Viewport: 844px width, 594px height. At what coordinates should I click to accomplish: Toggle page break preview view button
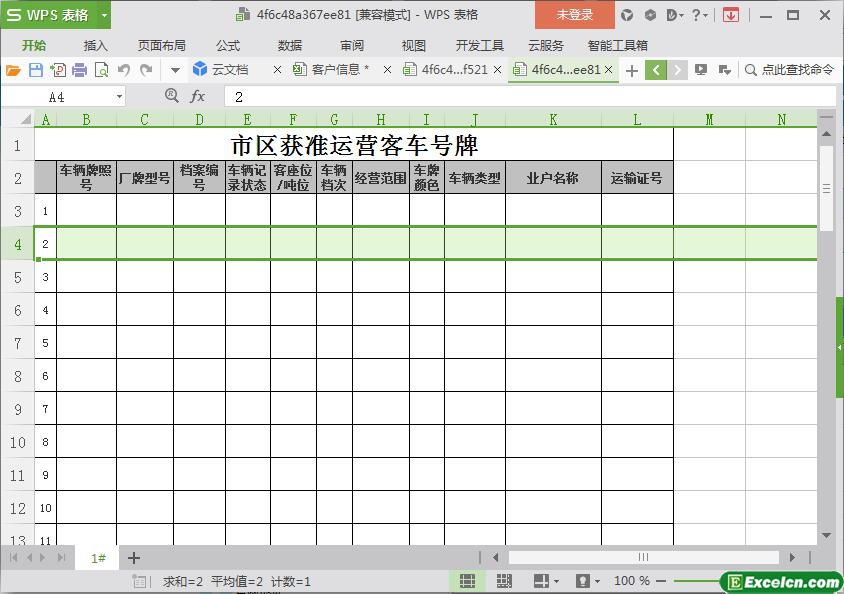pyautogui.click(x=503, y=581)
